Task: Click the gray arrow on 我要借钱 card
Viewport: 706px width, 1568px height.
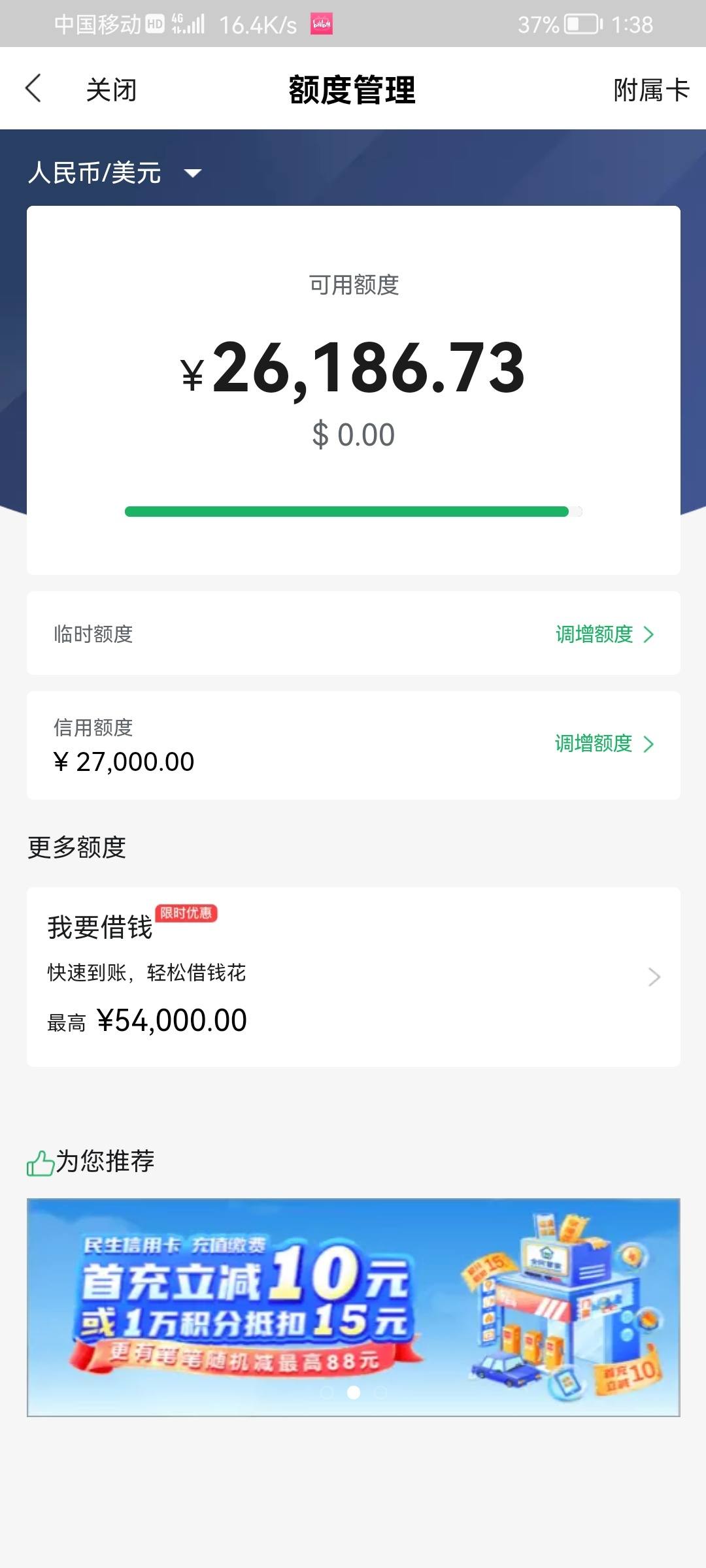Action: [654, 977]
